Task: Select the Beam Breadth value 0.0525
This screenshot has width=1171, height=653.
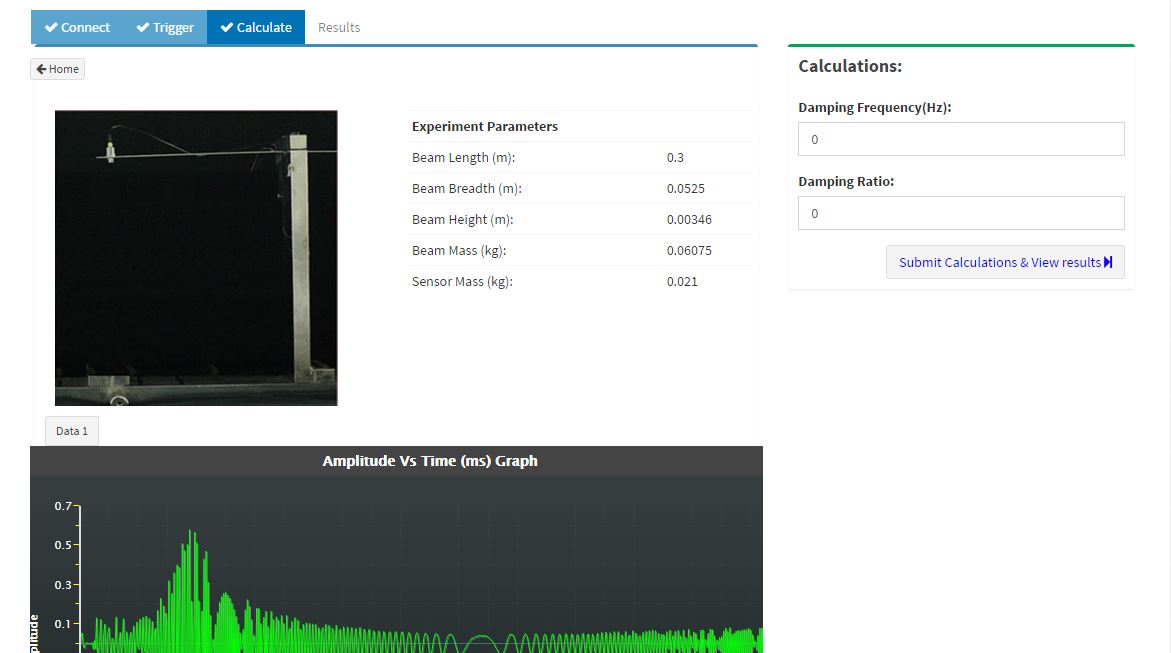Action: click(x=686, y=188)
